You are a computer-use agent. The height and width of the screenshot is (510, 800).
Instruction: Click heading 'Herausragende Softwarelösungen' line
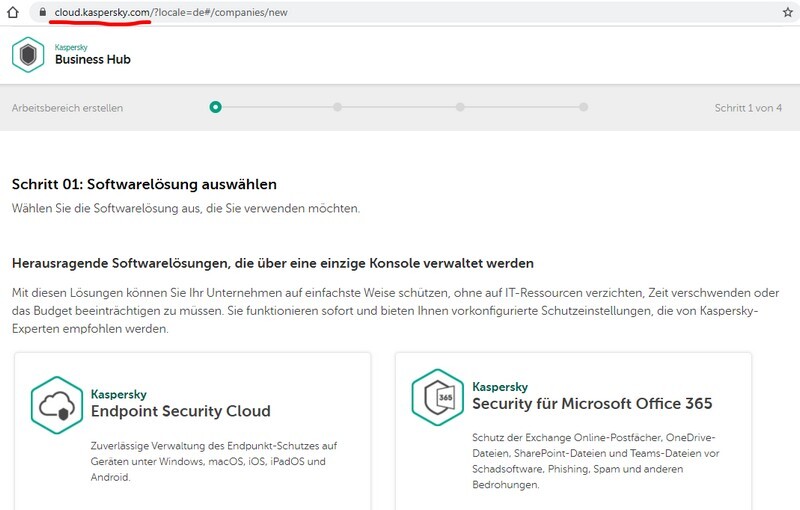273,263
